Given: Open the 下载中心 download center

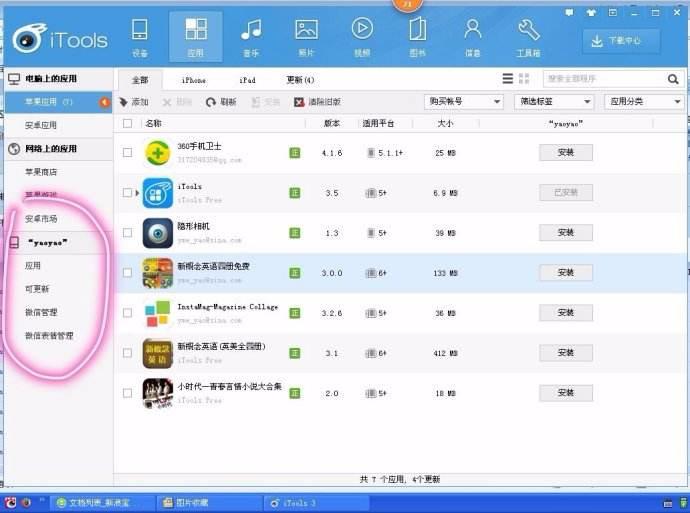Looking at the screenshot, I should pos(621,41).
